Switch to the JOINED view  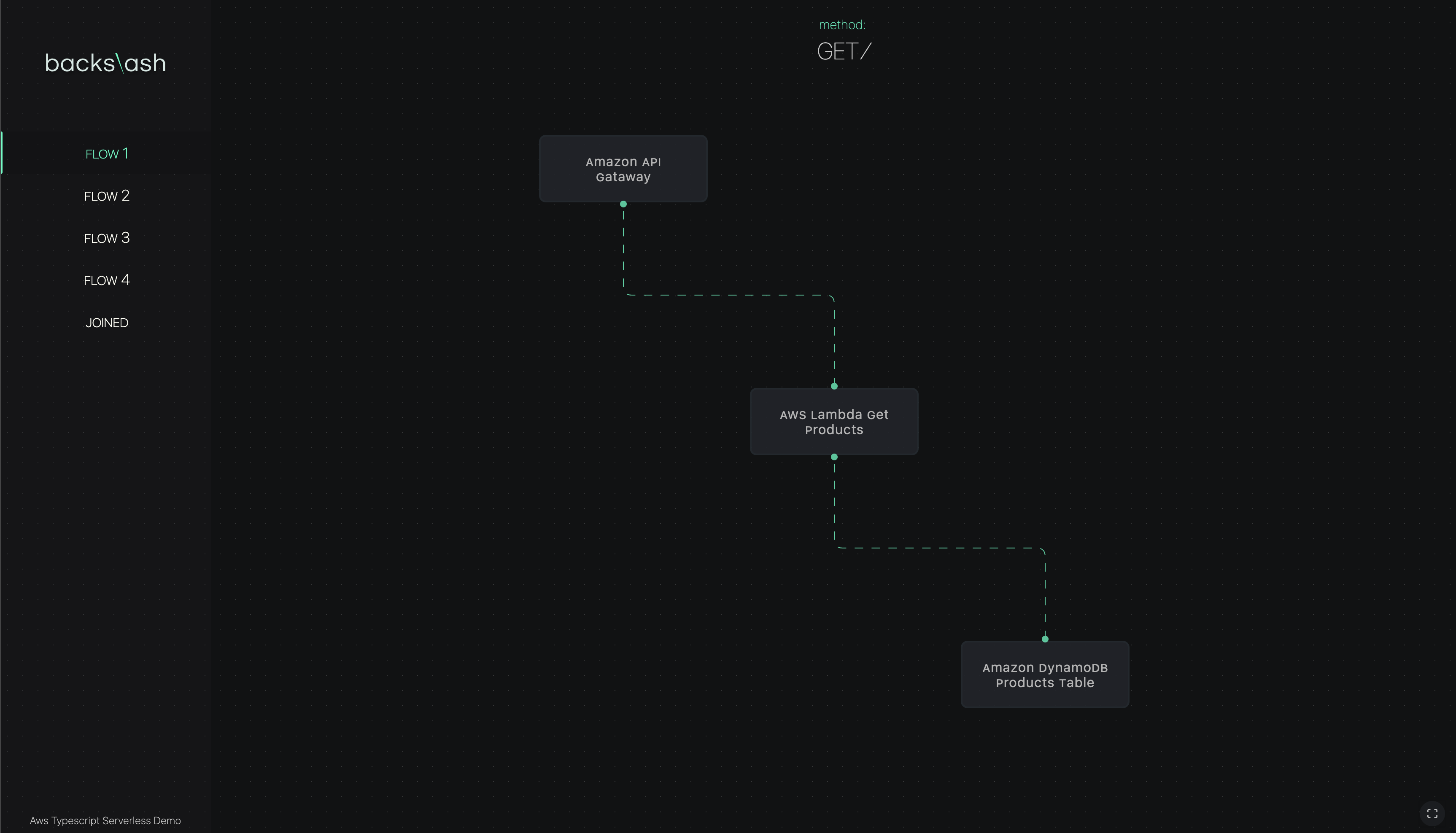click(106, 322)
